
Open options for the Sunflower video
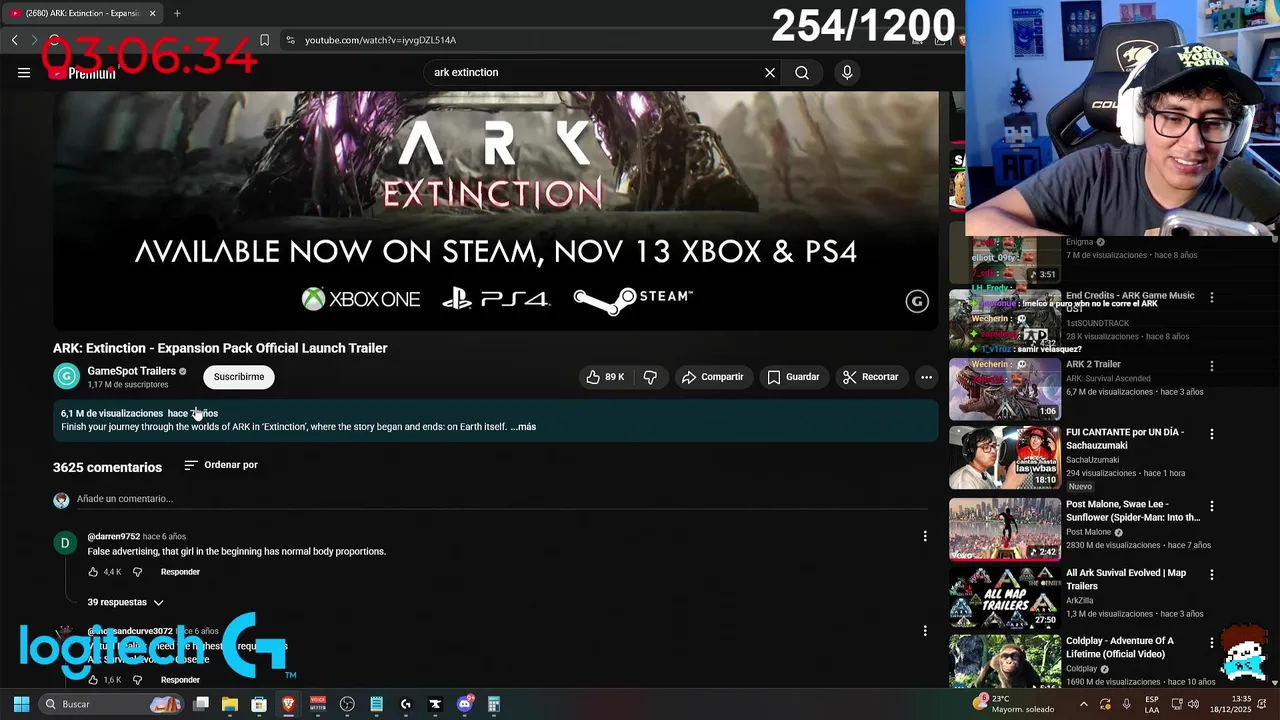click(1212, 506)
